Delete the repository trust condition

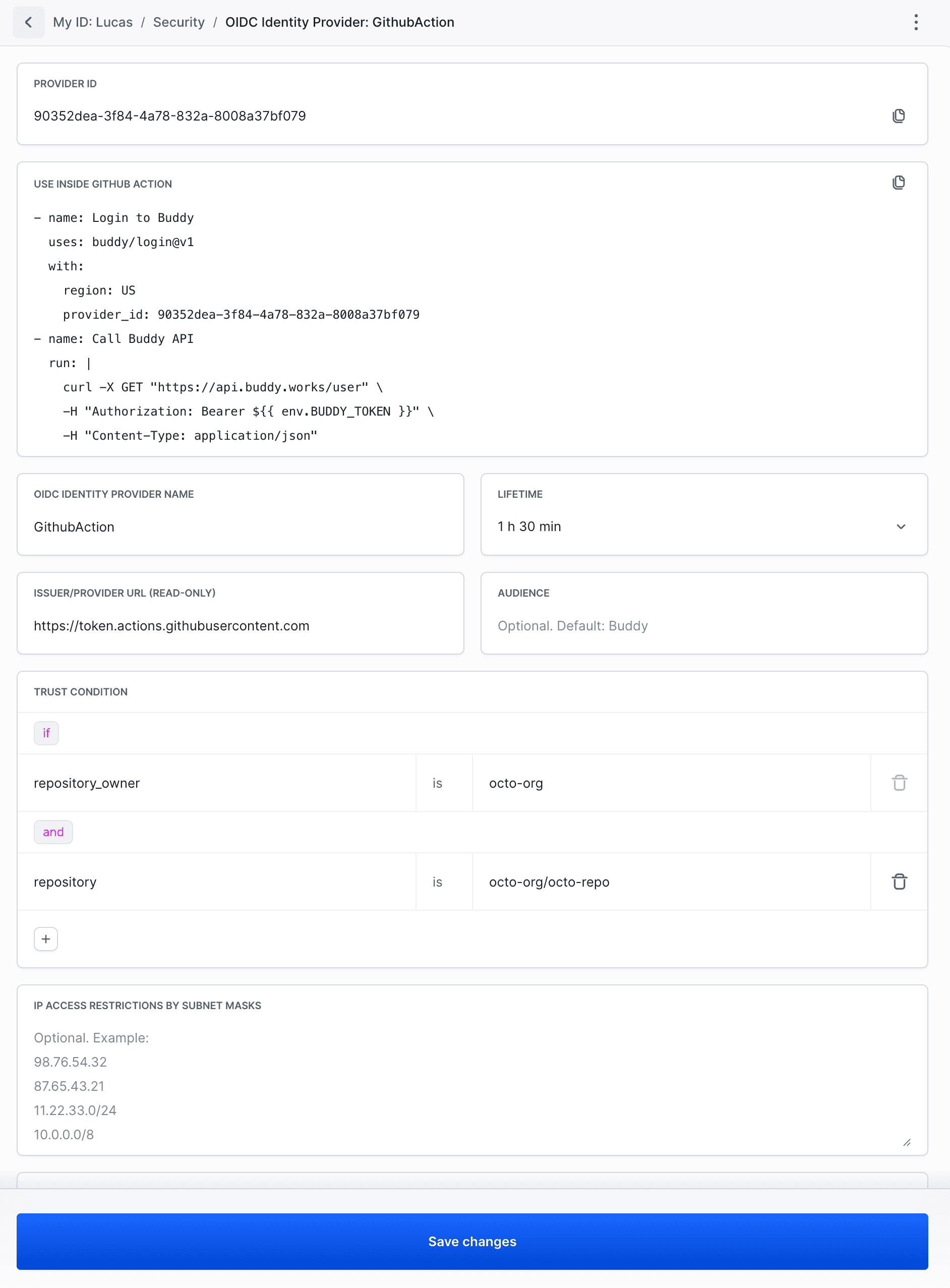click(899, 882)
